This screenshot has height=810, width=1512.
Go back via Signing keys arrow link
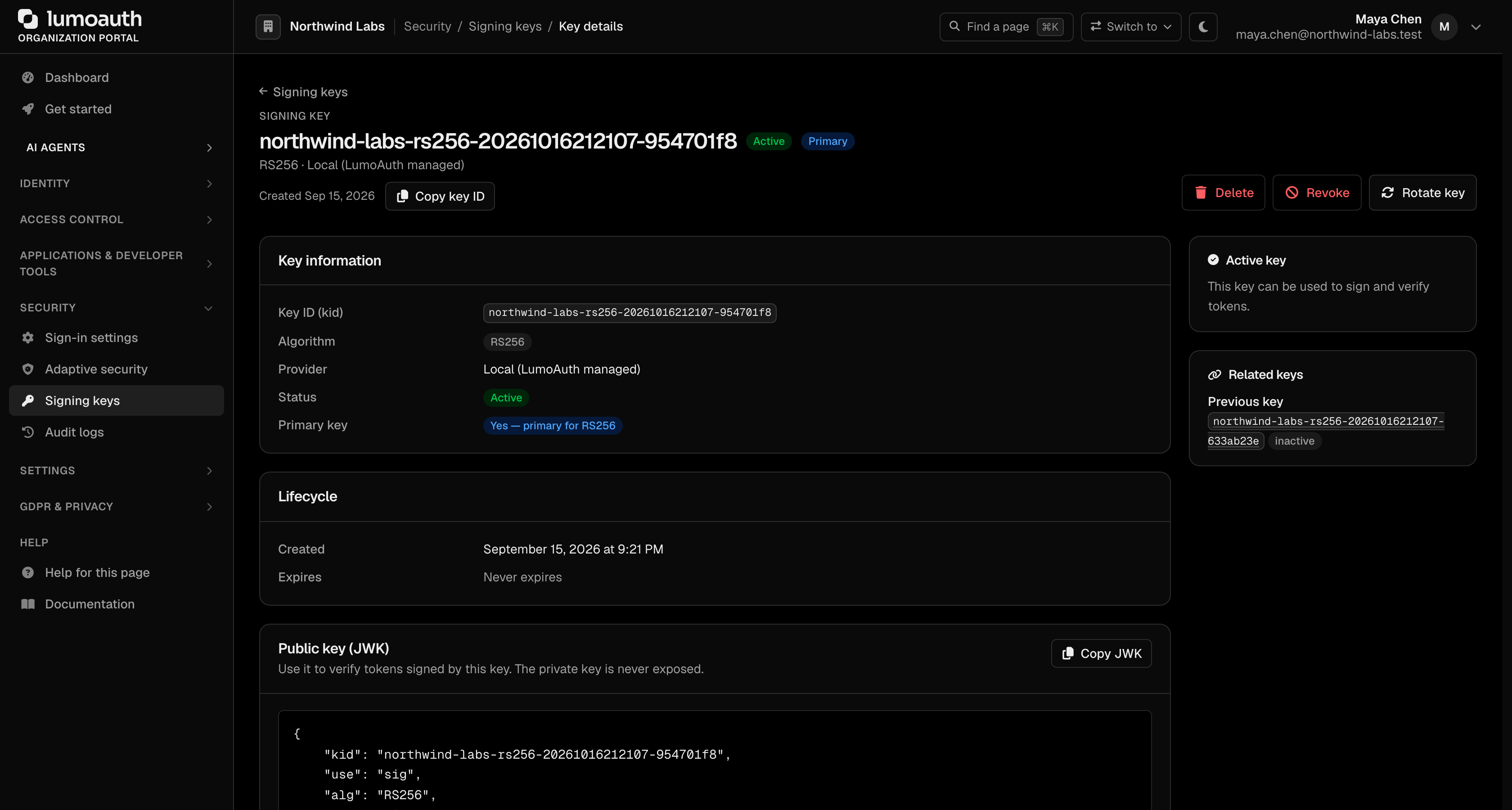[303, 91]
